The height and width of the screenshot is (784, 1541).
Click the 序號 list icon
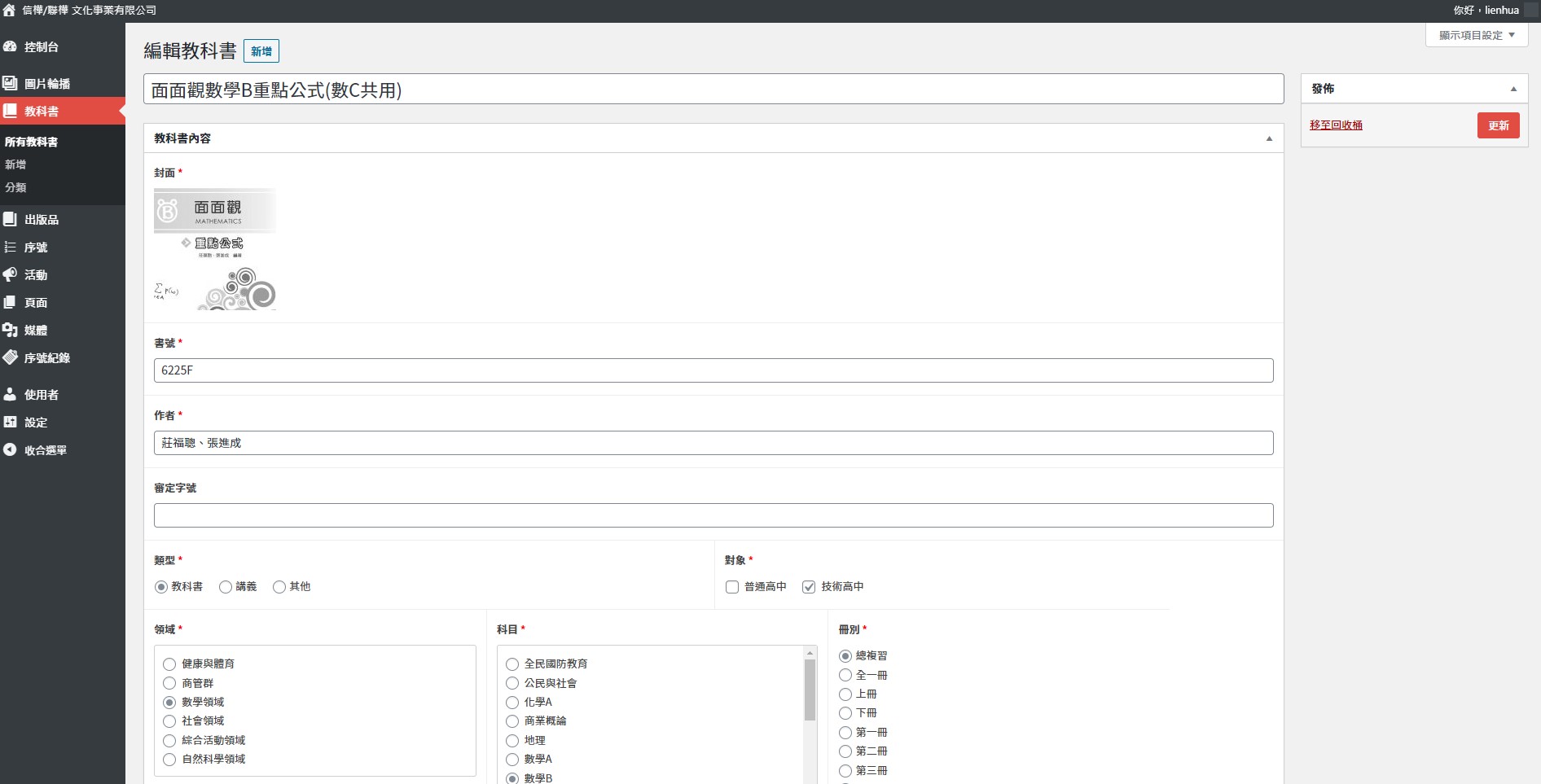point(10,247)
